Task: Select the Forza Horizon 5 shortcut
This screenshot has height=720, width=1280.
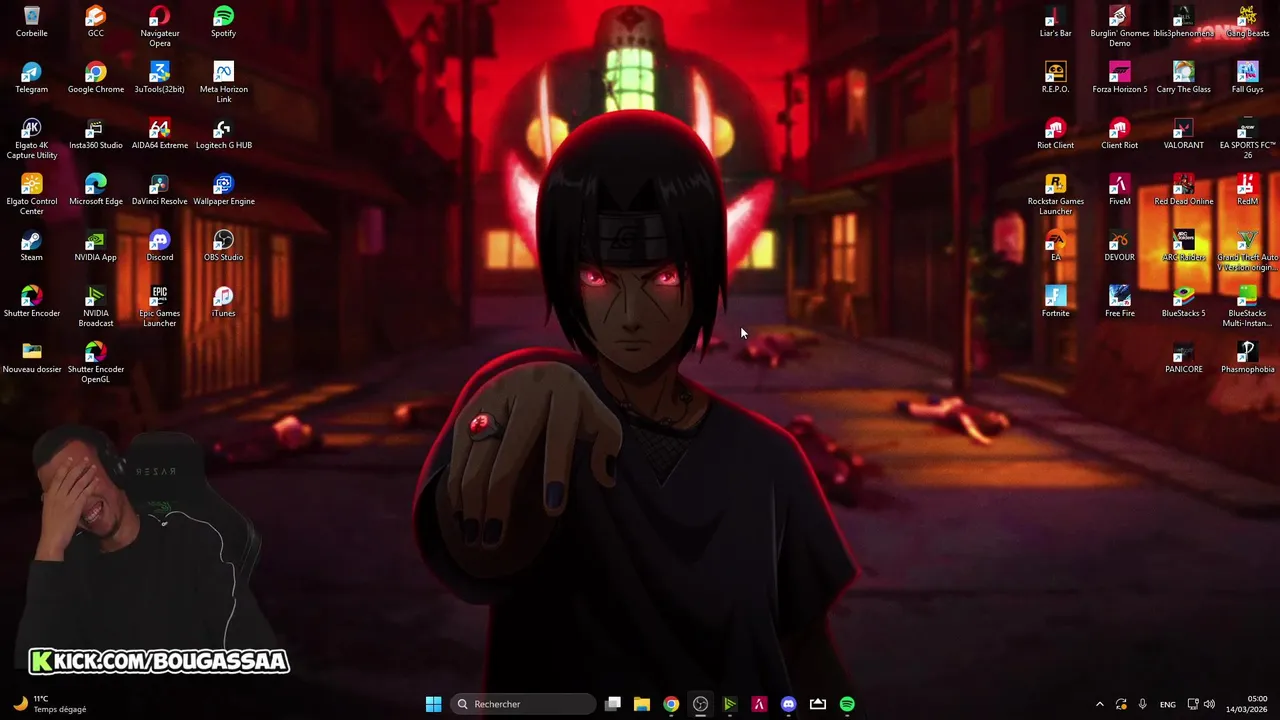Action: click(1120, 78)
